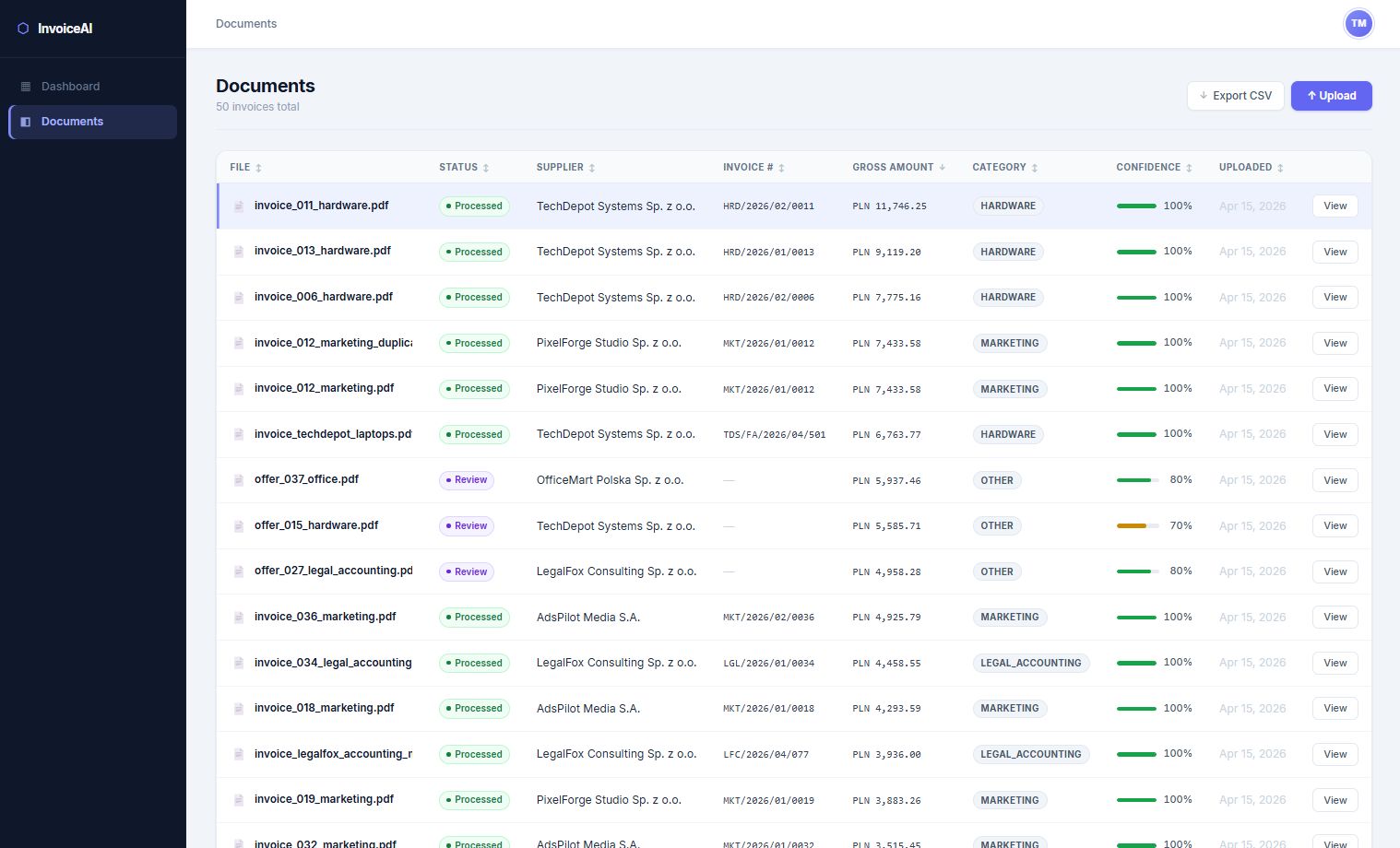Click the Export CSV button

[x=1235, y=96]
